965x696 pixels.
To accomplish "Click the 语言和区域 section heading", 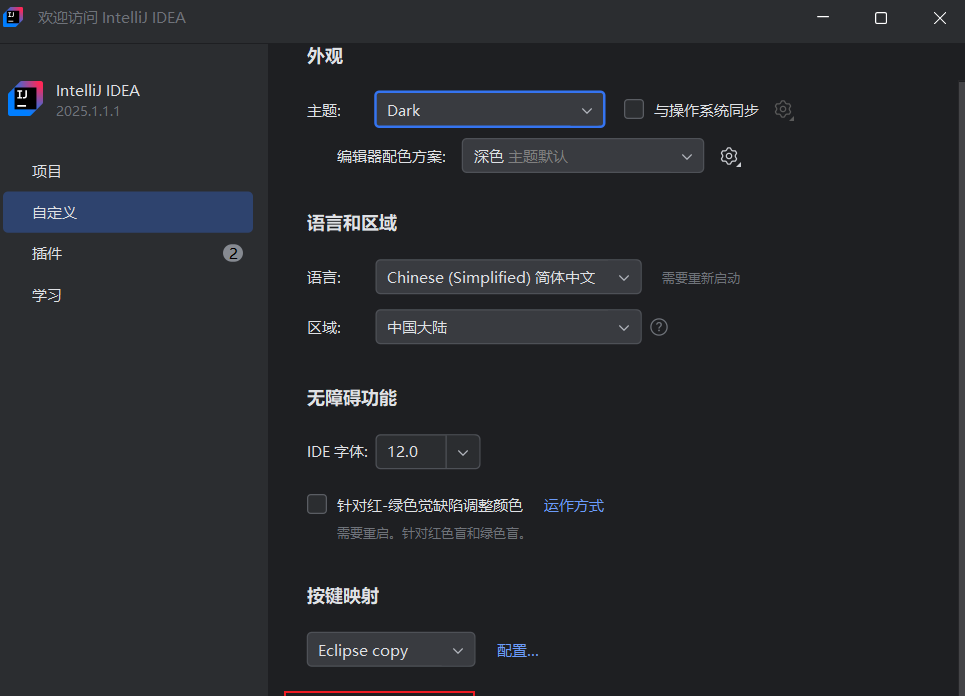I will point(352,223).
